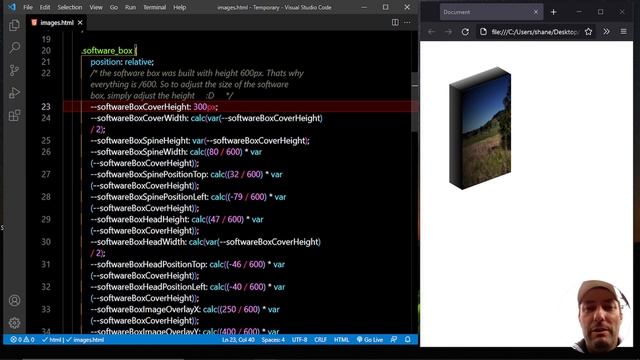Change encoding via UTF-8 status item
This screenshot has width=640, height=360.
[x=299, y=340]
